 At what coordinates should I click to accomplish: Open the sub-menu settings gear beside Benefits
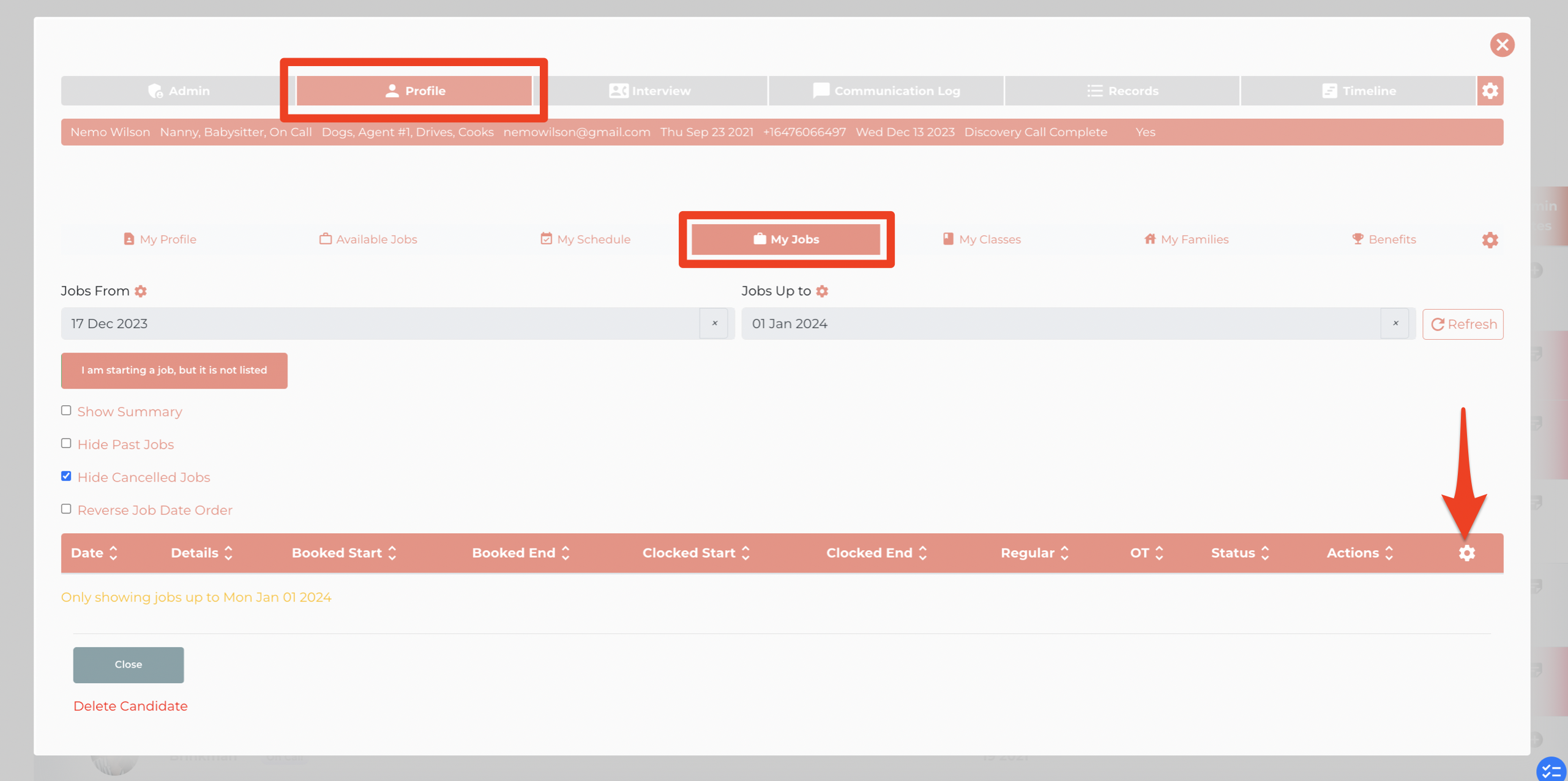(1490, 240)
